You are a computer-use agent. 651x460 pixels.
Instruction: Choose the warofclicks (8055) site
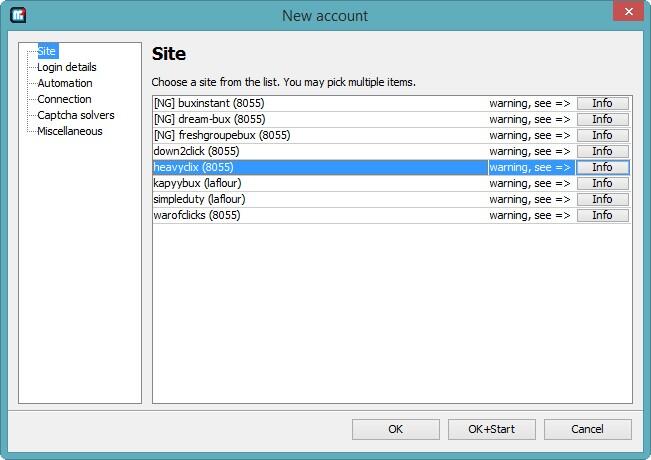[x=197, y=215]
